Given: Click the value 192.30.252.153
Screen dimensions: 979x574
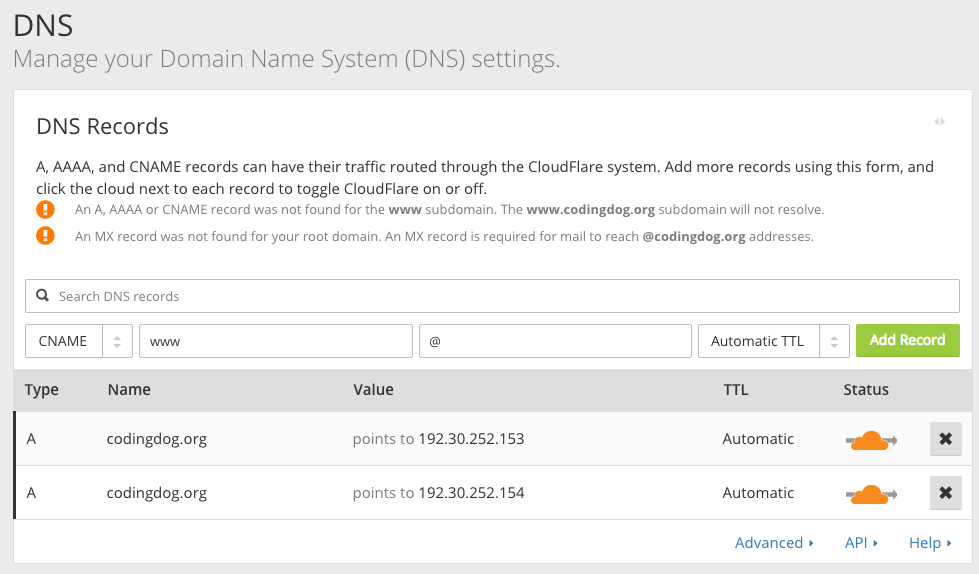Looking at the screenshot, I should coord(471,439).
